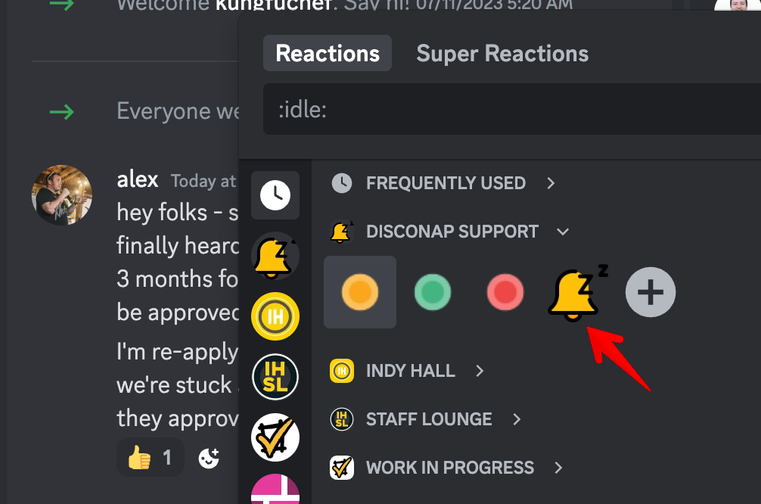Pick the green online circle emoji
The image size is (761, 504).
[432, 292]
